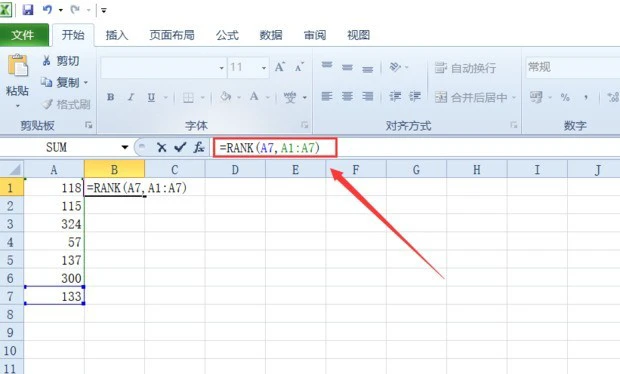Click the Fill Color bucket icon

click(225, 97)
